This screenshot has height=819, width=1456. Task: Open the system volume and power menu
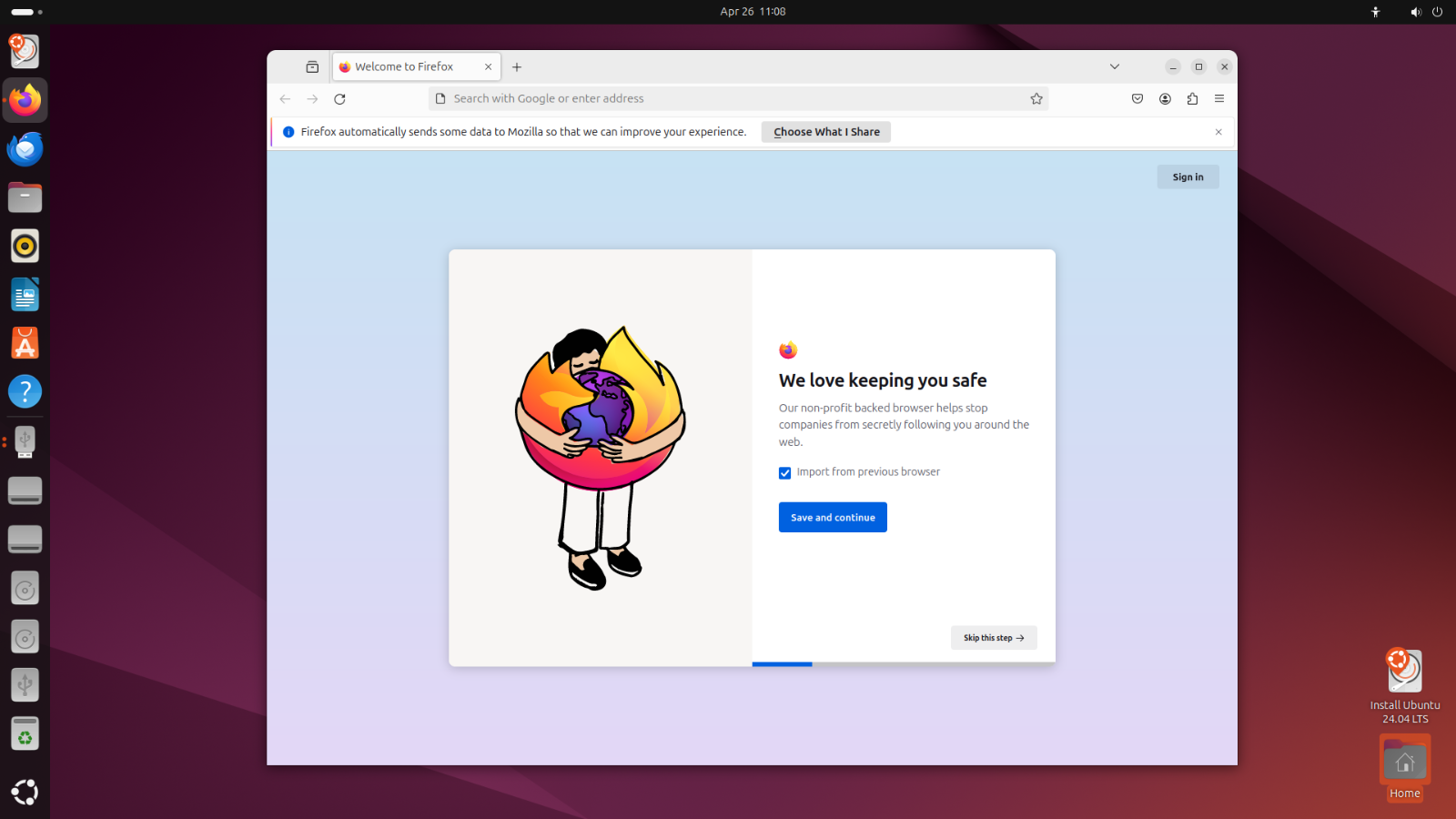[1426, 12]
